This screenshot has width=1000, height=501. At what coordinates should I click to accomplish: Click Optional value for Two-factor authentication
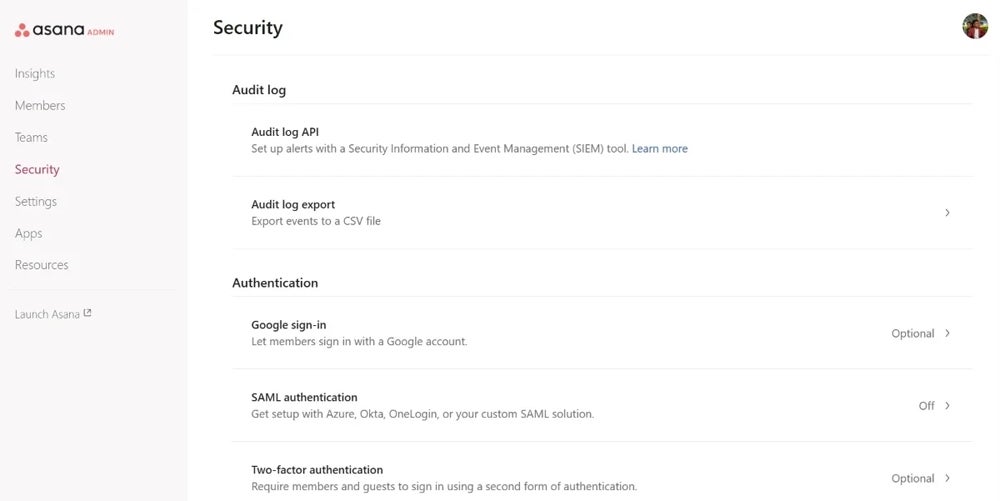pyautogui.click(x=913, y=479)
